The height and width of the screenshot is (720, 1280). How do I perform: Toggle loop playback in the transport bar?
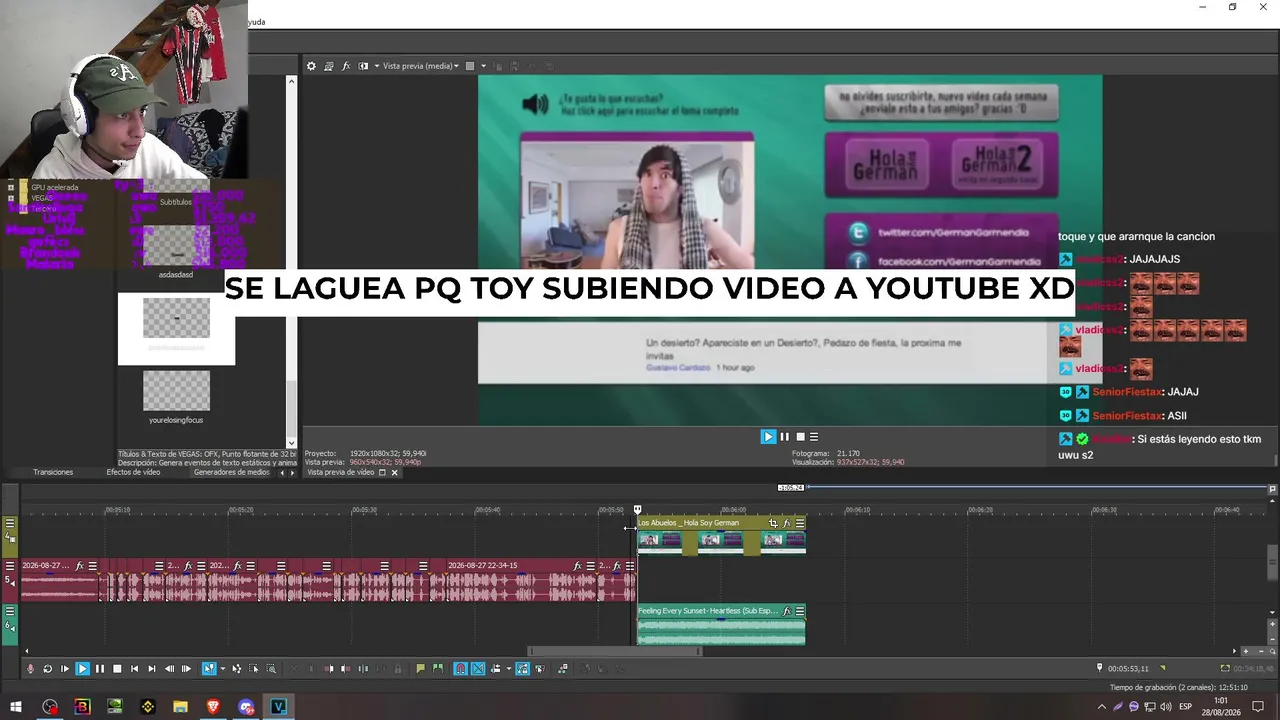click(x=47, y=669)
